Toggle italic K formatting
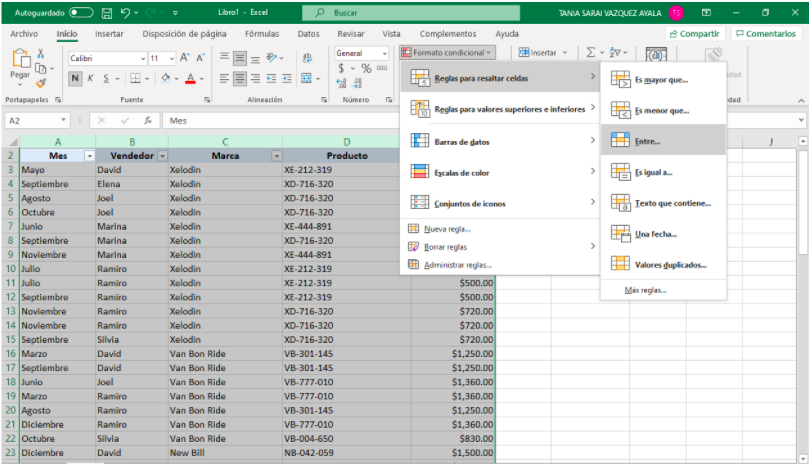 (x=91, y=78)
